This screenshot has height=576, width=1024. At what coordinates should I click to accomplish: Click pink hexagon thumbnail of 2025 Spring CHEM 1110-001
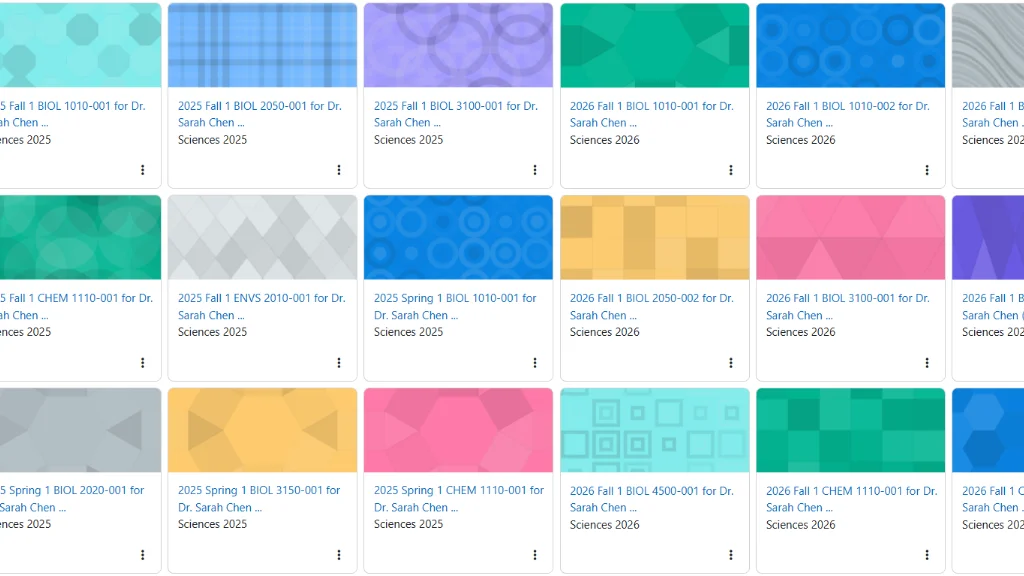coord(458,430)
